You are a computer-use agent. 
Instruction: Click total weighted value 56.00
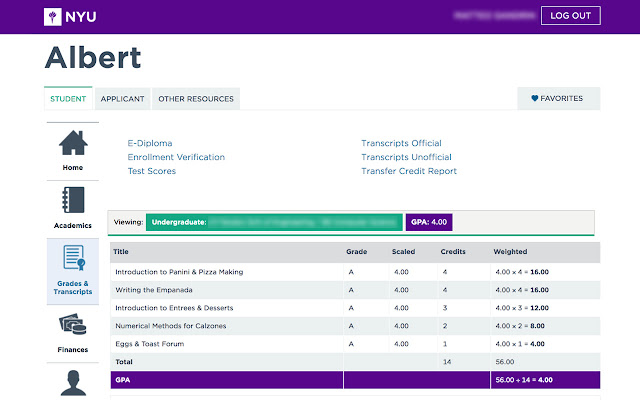[505, 362]
